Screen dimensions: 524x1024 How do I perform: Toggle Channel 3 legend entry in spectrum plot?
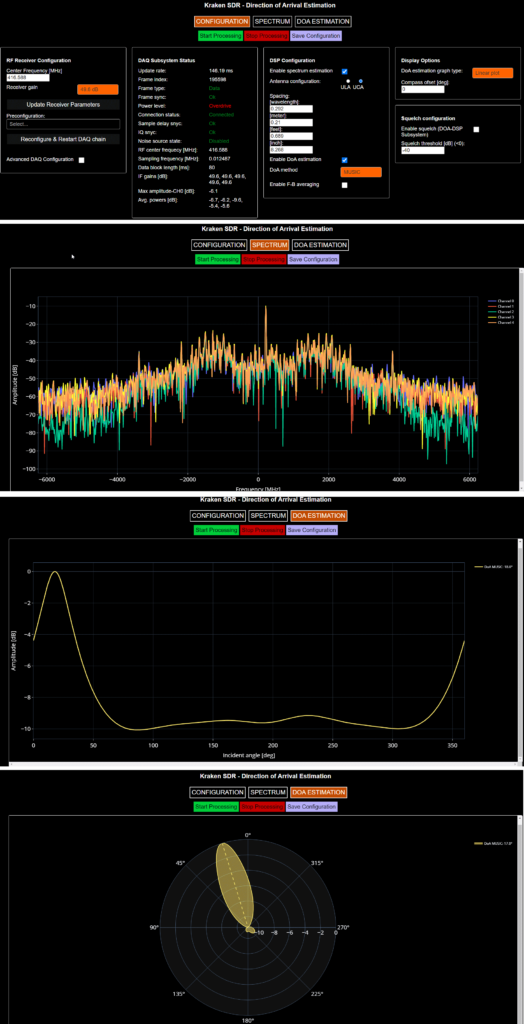[x=502, y=317]
